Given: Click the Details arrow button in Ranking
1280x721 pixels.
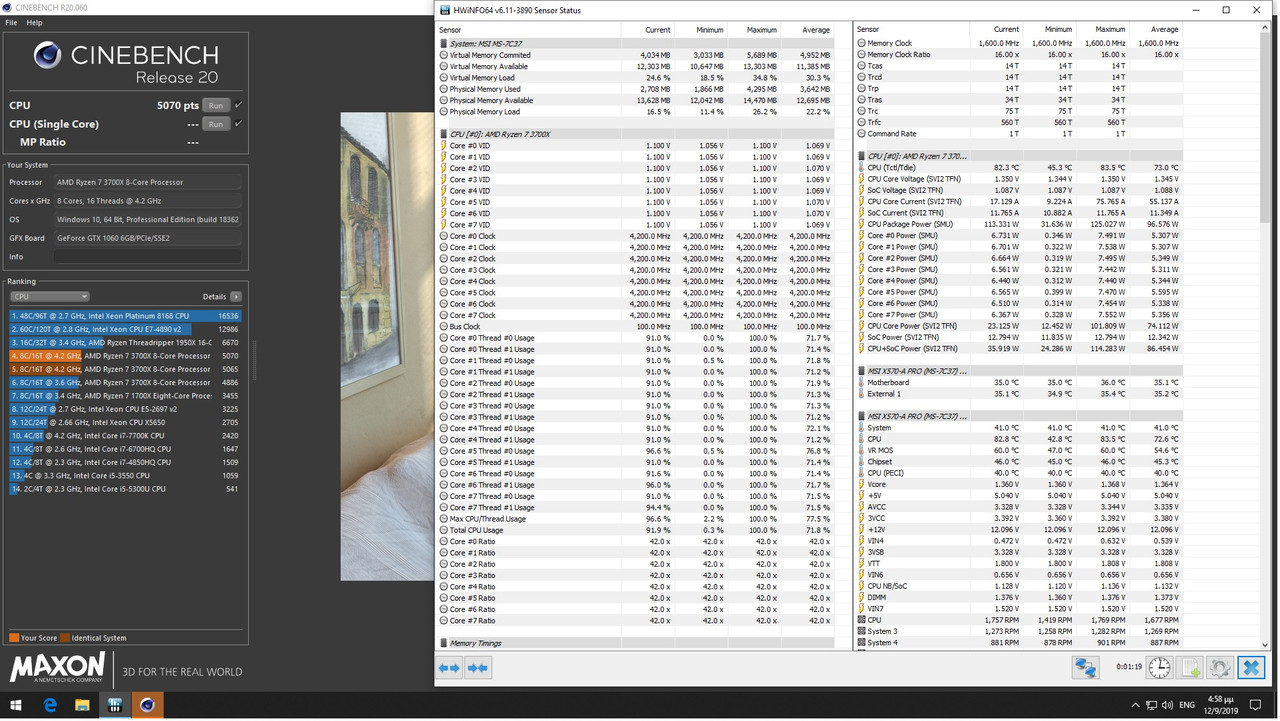Looking at the screenshot, I should [236, 297].
